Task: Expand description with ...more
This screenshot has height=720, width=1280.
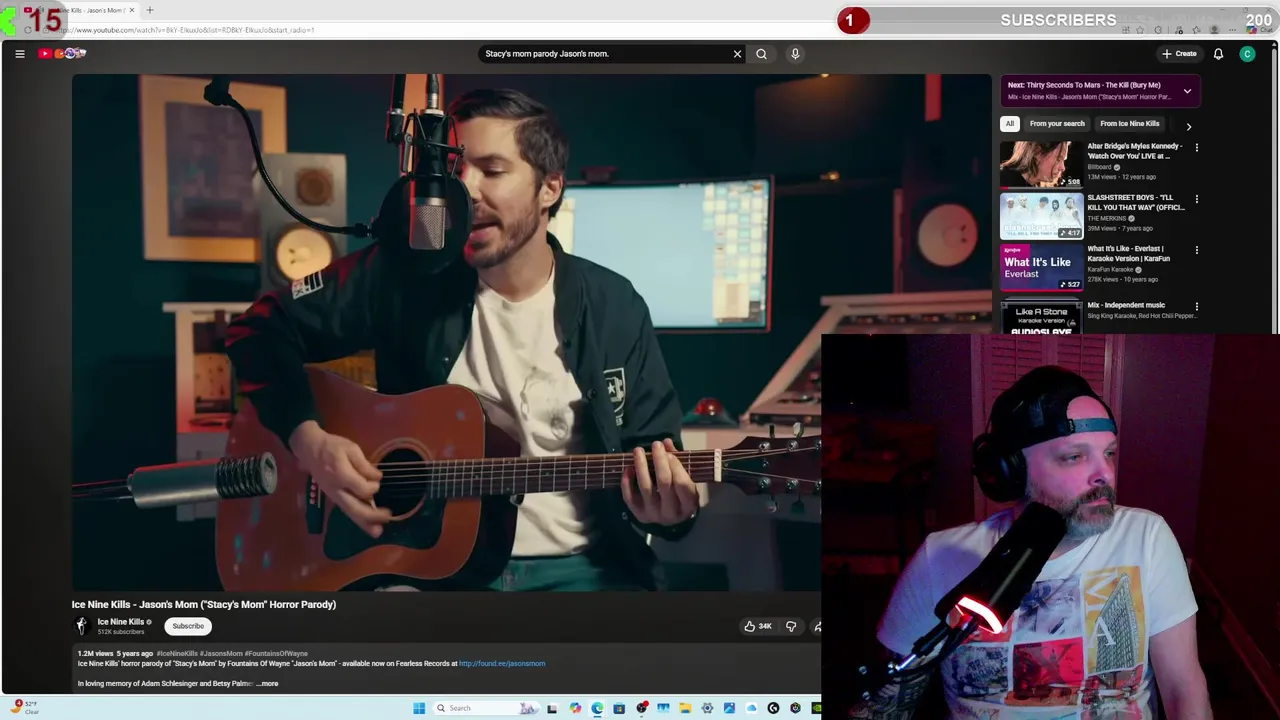Action: (x=267, y=684)
